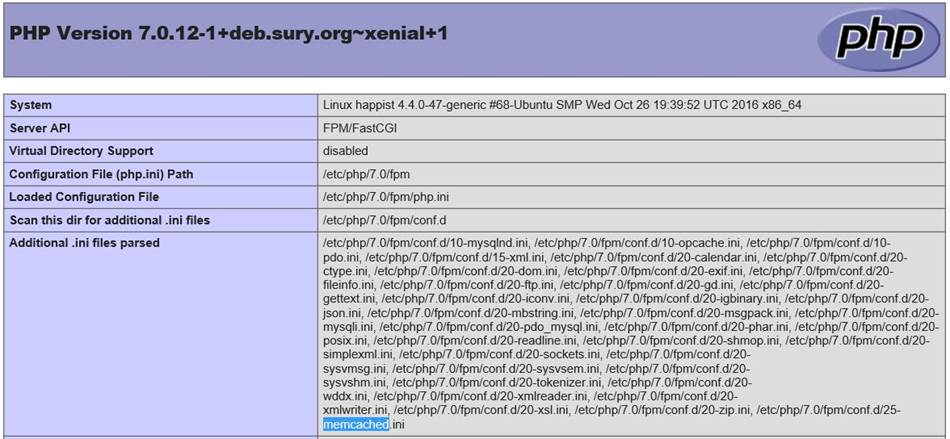This screenshot has width=950, height=439.
Task: Click the Virtual Directory Support label
Action: pos(81,151)
